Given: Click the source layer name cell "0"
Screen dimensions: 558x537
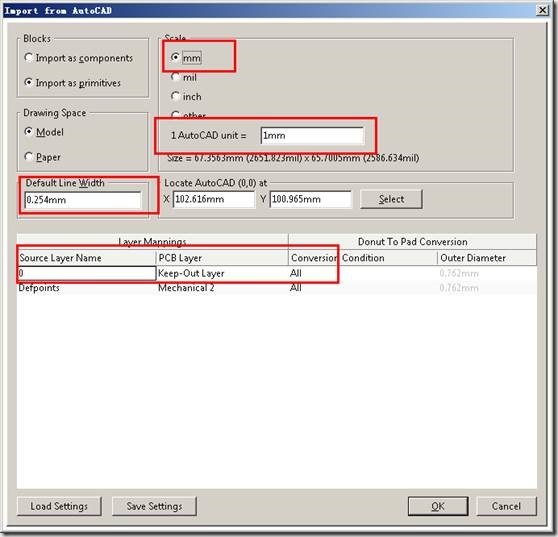Looking at the screenshot, I should pos(86,273).
